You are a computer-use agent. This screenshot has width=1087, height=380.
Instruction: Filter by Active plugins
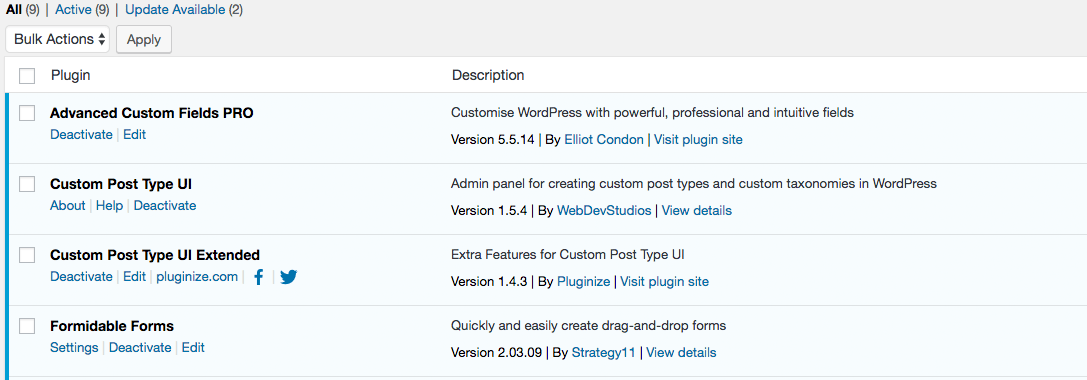[73, 10]
